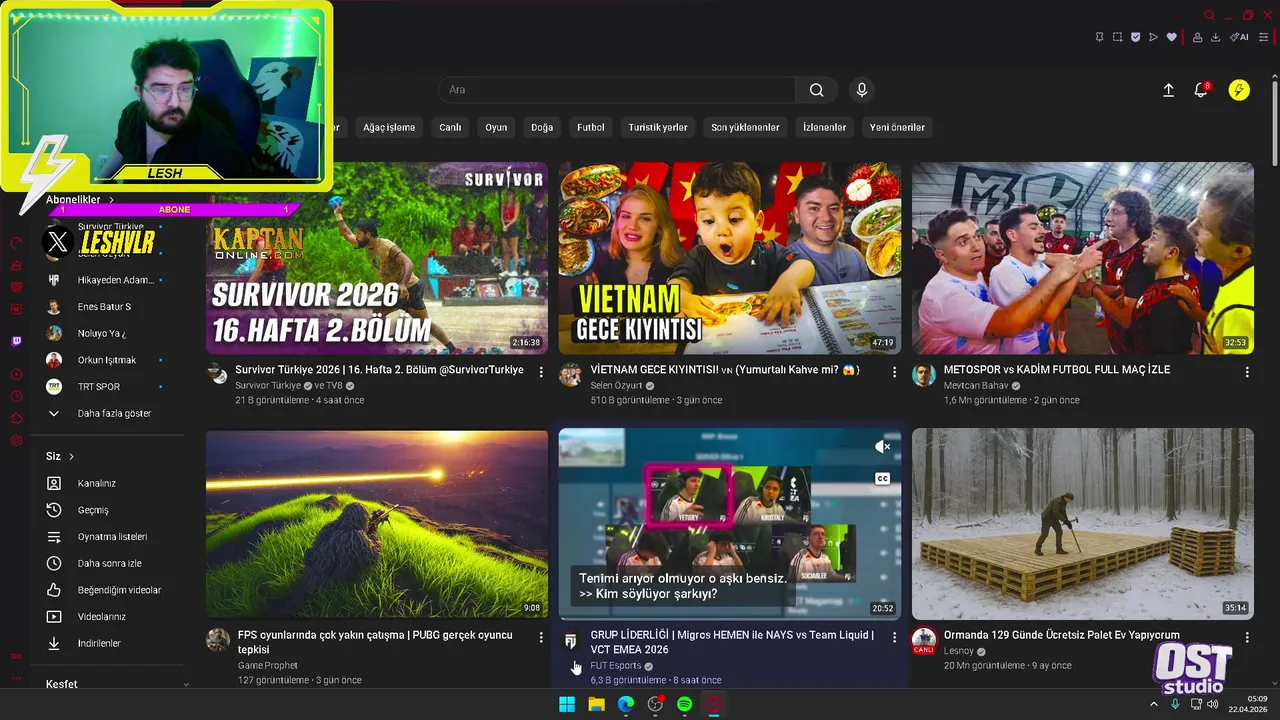The image size is (1280, 720).
Task: Collapse the Keşfet section chevron
Action: 186,685
